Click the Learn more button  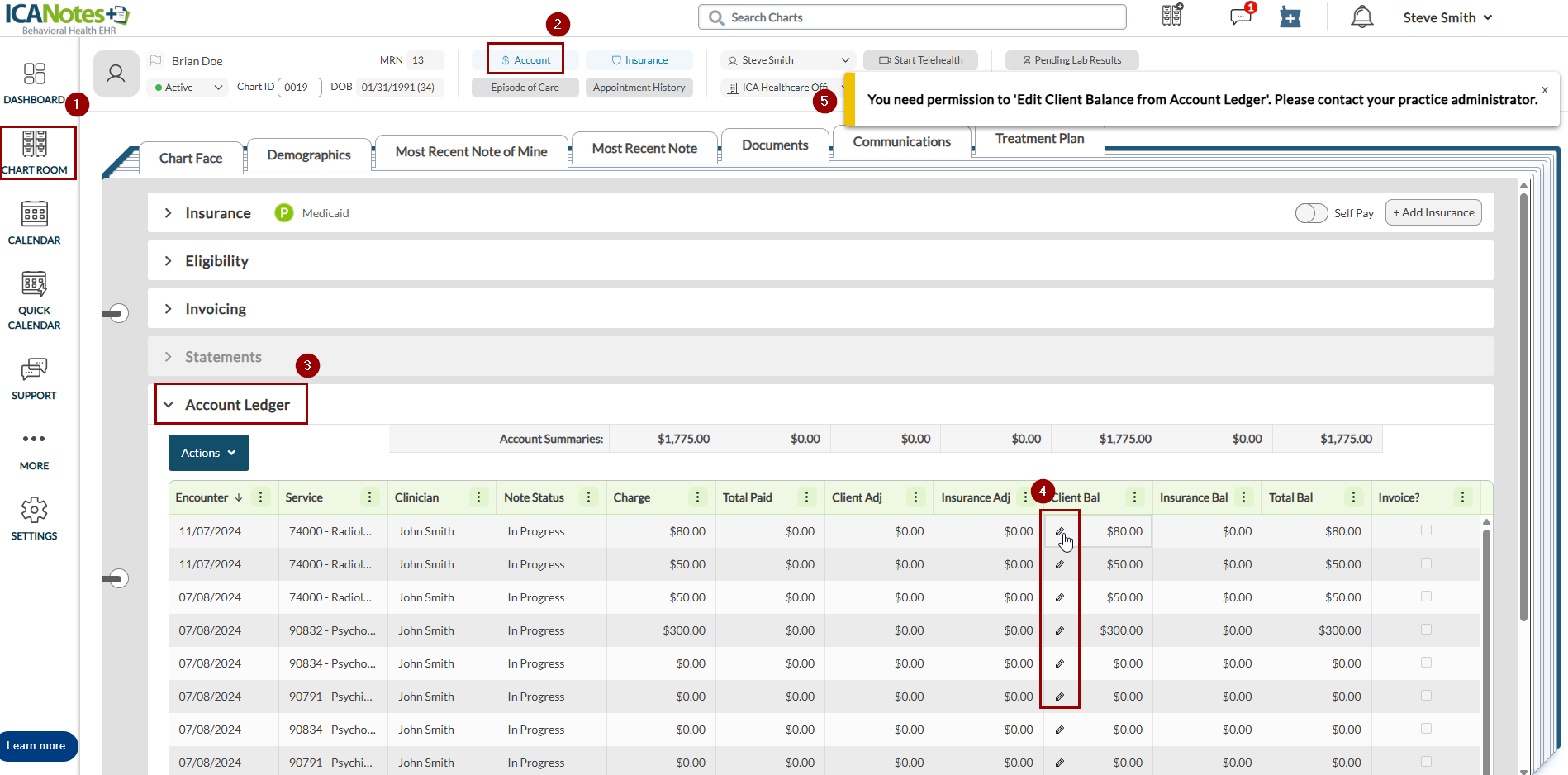tap(38, 746)
